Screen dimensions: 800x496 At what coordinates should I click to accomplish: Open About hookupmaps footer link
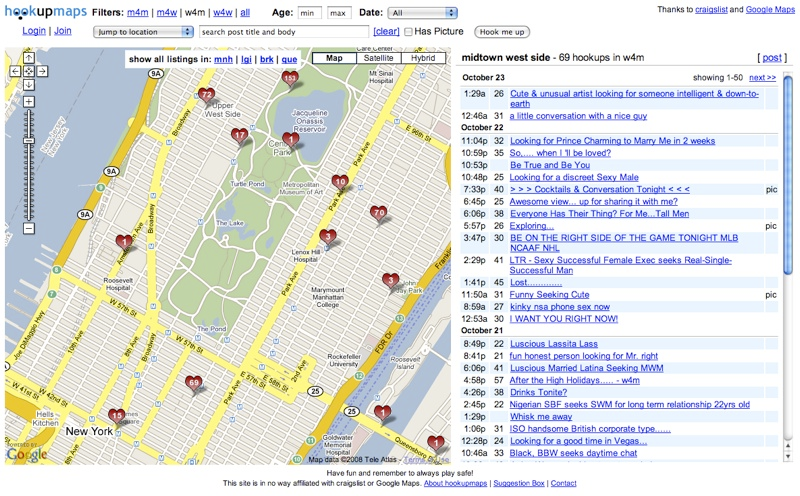455,483
